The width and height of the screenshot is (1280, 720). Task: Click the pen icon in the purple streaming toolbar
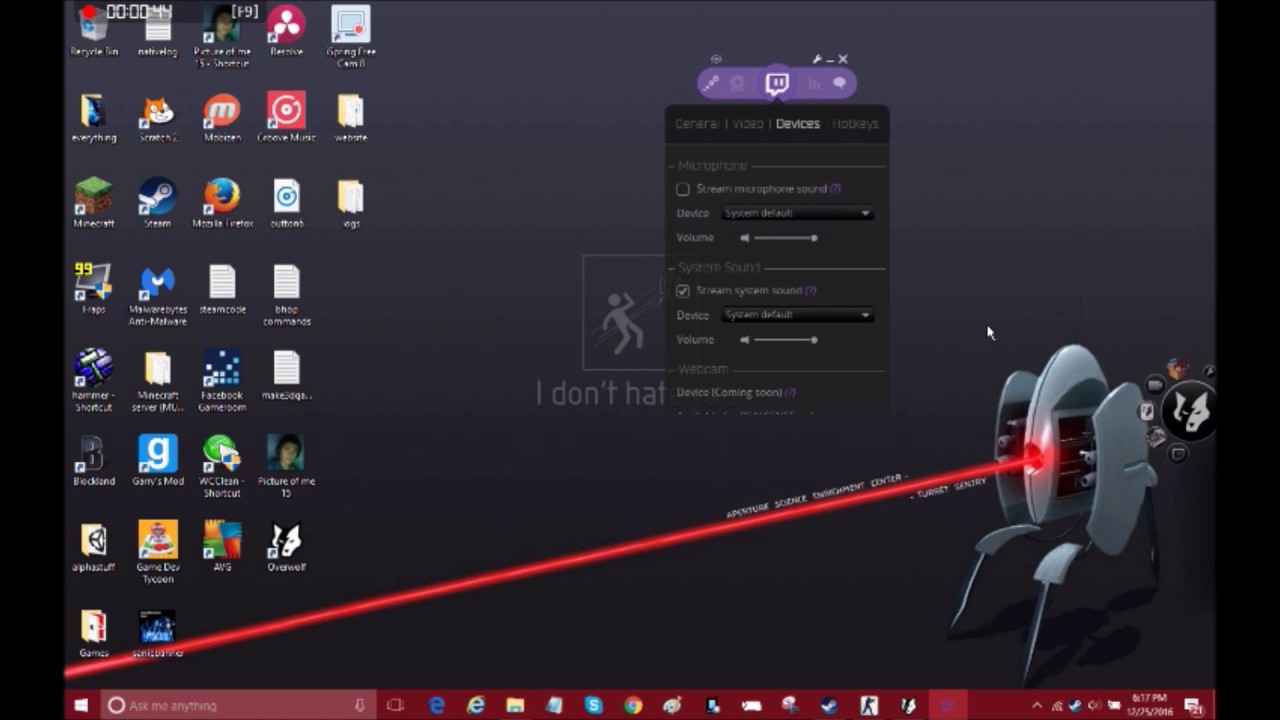pos(710,84)
